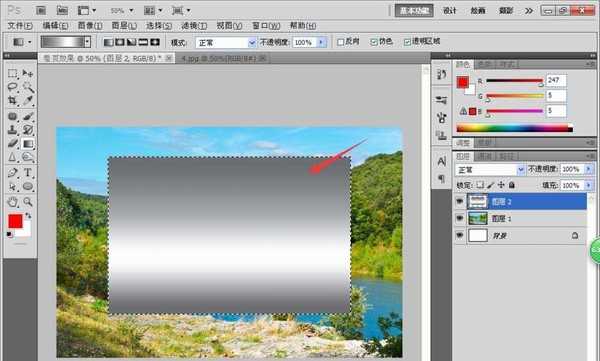This screenshot has height=361, width=600.
Task: Select the Zoom tool
Action: (28, 202)
